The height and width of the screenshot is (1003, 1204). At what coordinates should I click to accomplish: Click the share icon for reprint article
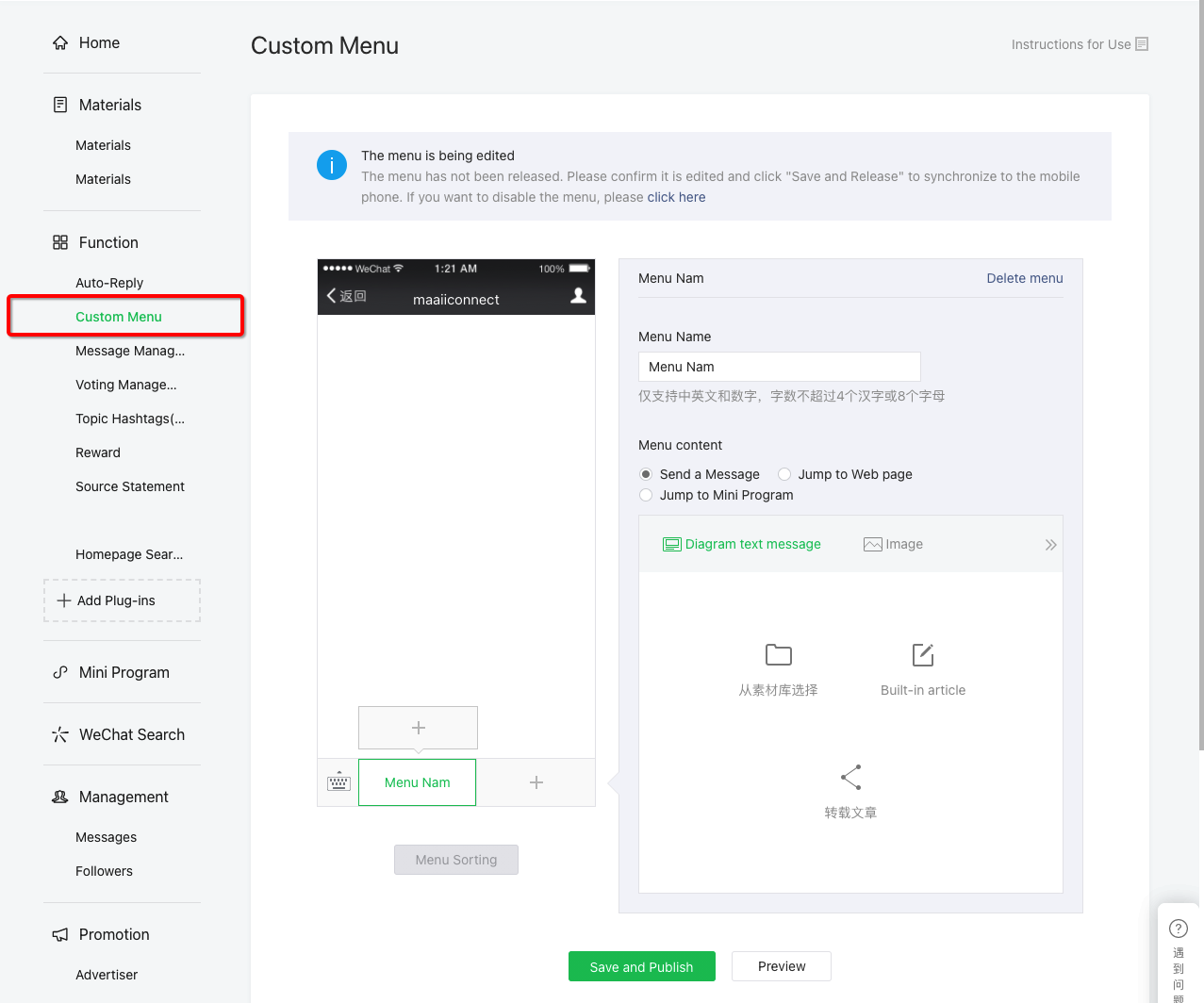click(851, 777)
